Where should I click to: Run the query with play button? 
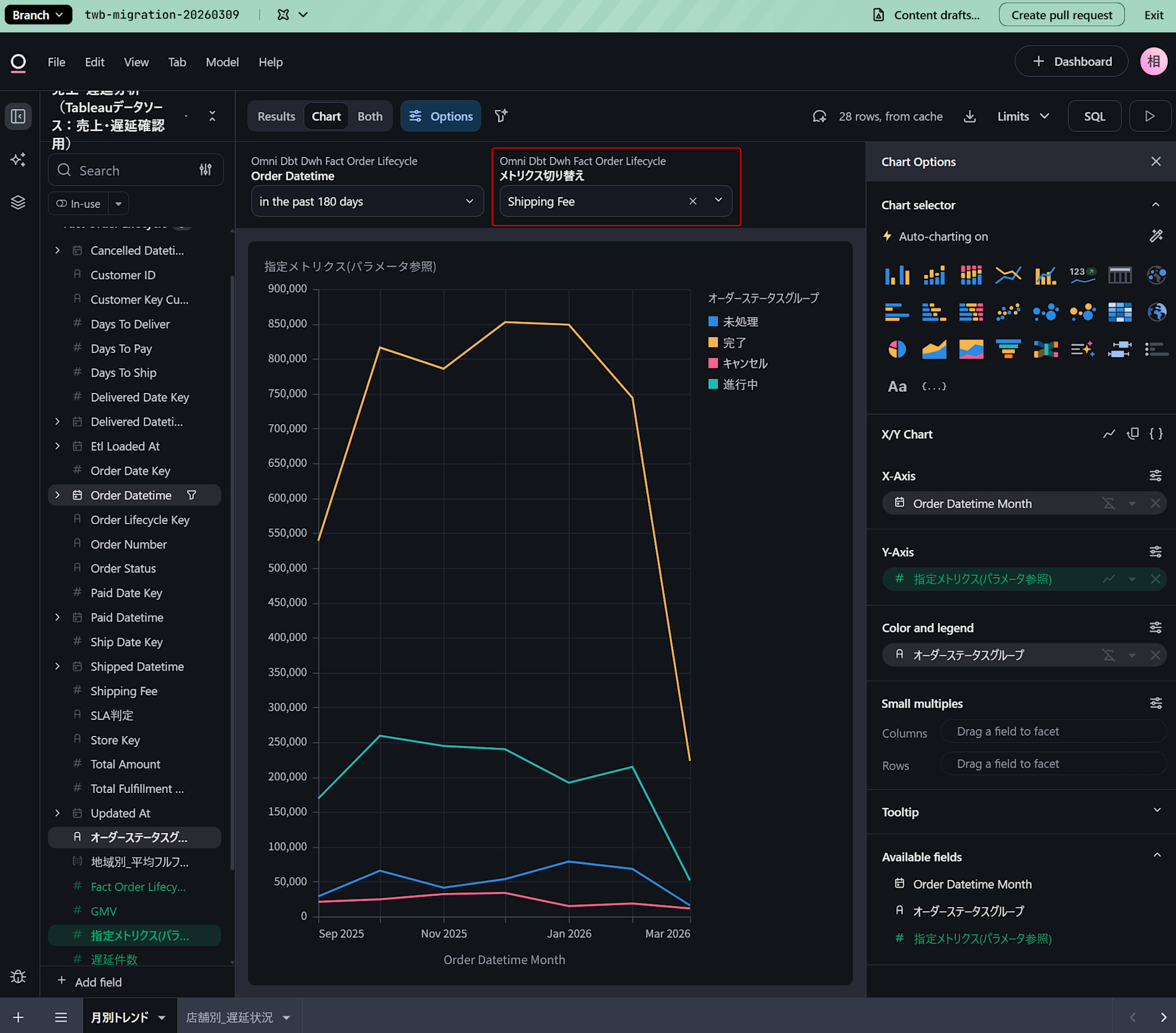pos(1150,116)
